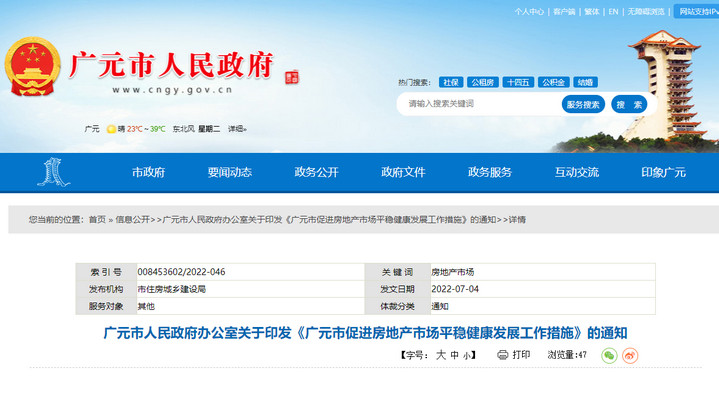This screenshot has height=395, width=719.
Task: Click the article title heading
Action: point(365,333)
